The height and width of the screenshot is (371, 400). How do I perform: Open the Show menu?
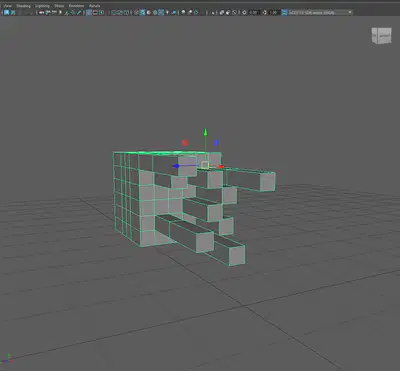tap(59, 6)
